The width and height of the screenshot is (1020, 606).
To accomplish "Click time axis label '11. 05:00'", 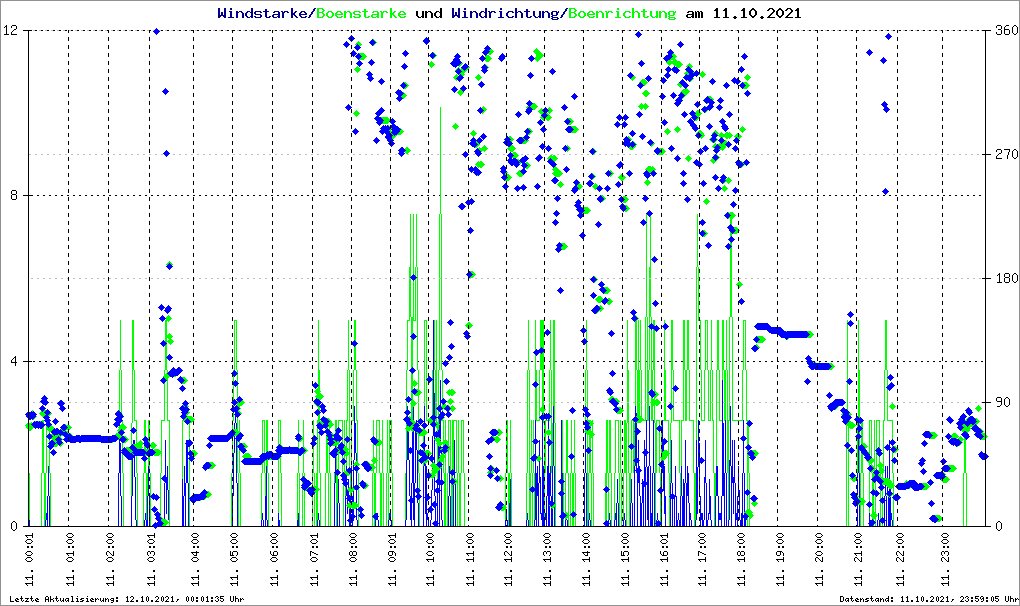I will [x=234, y=559].
